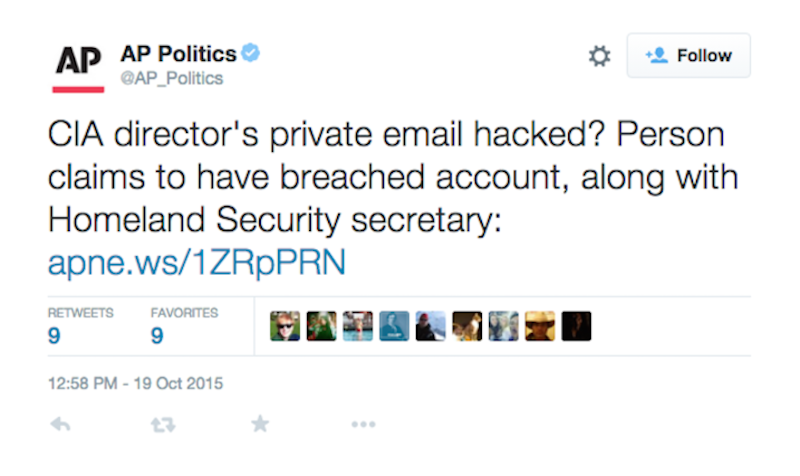
Task: Open the avatar with the red hat
Action: point(430,326)
